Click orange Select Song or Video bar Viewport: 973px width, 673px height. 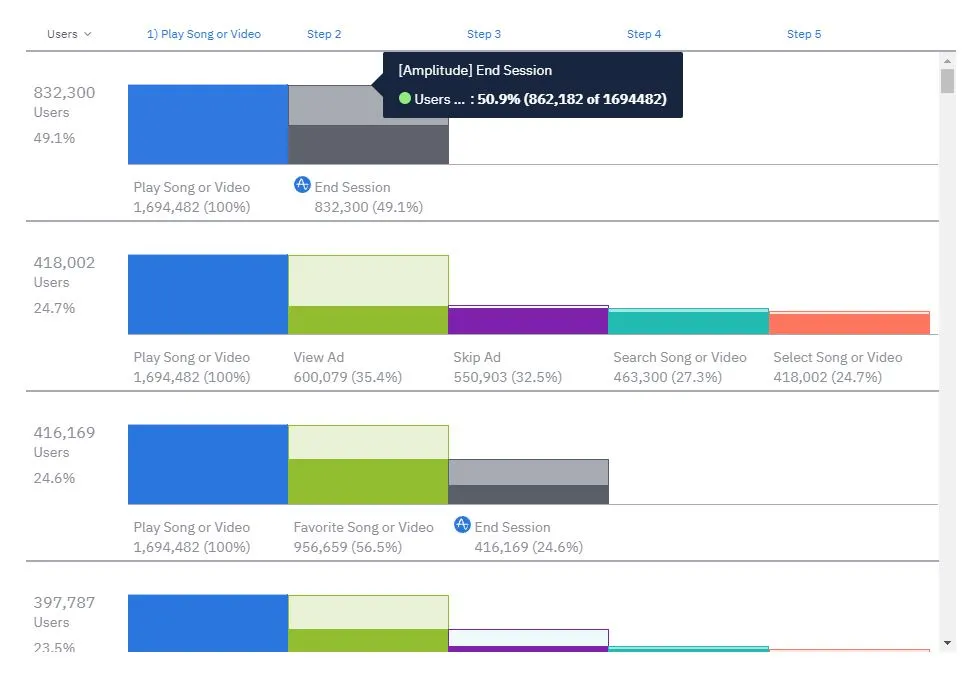[x=850, y=324]
